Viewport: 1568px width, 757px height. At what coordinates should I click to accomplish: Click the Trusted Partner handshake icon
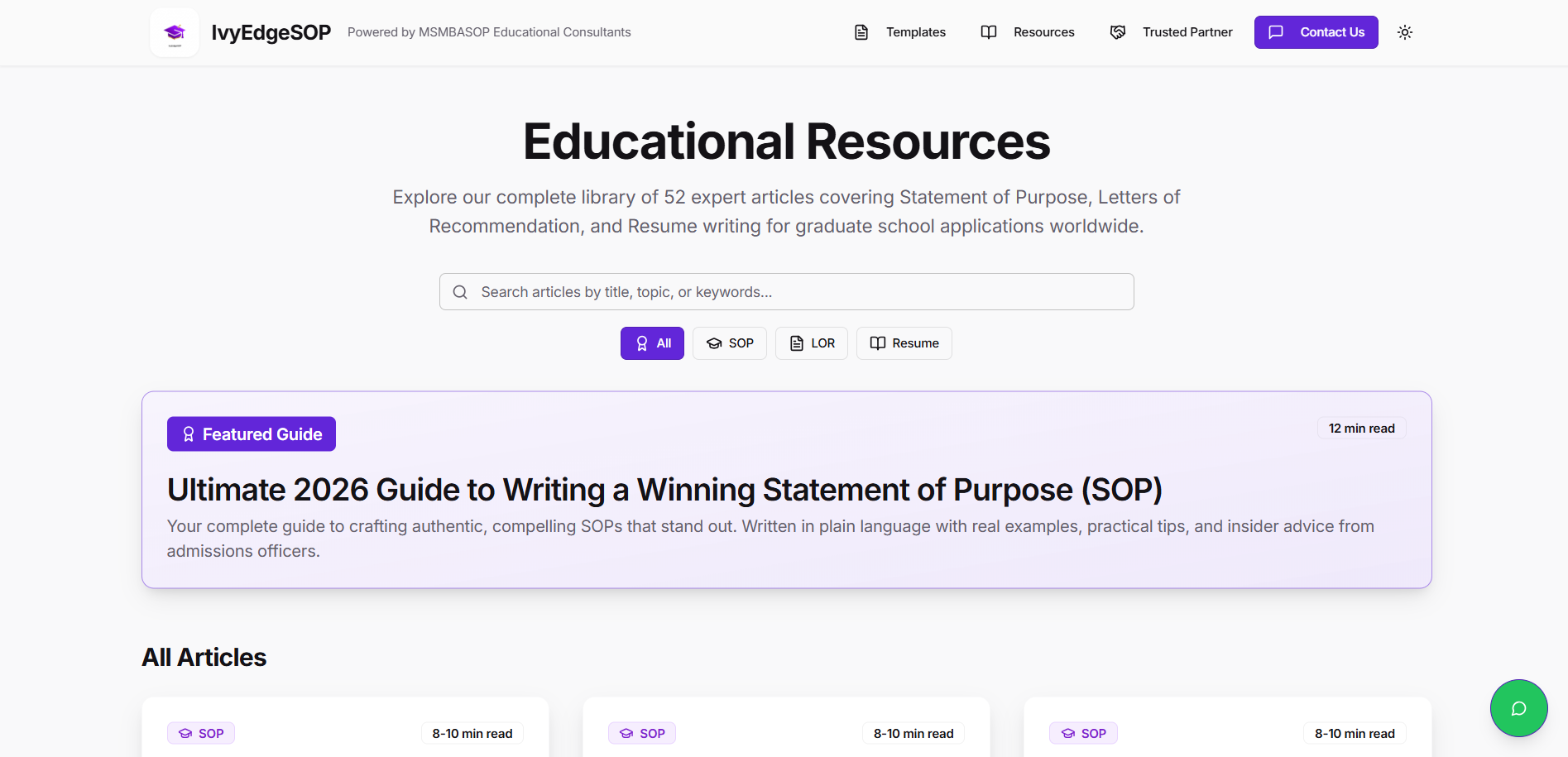click(x=1118, y=32)
